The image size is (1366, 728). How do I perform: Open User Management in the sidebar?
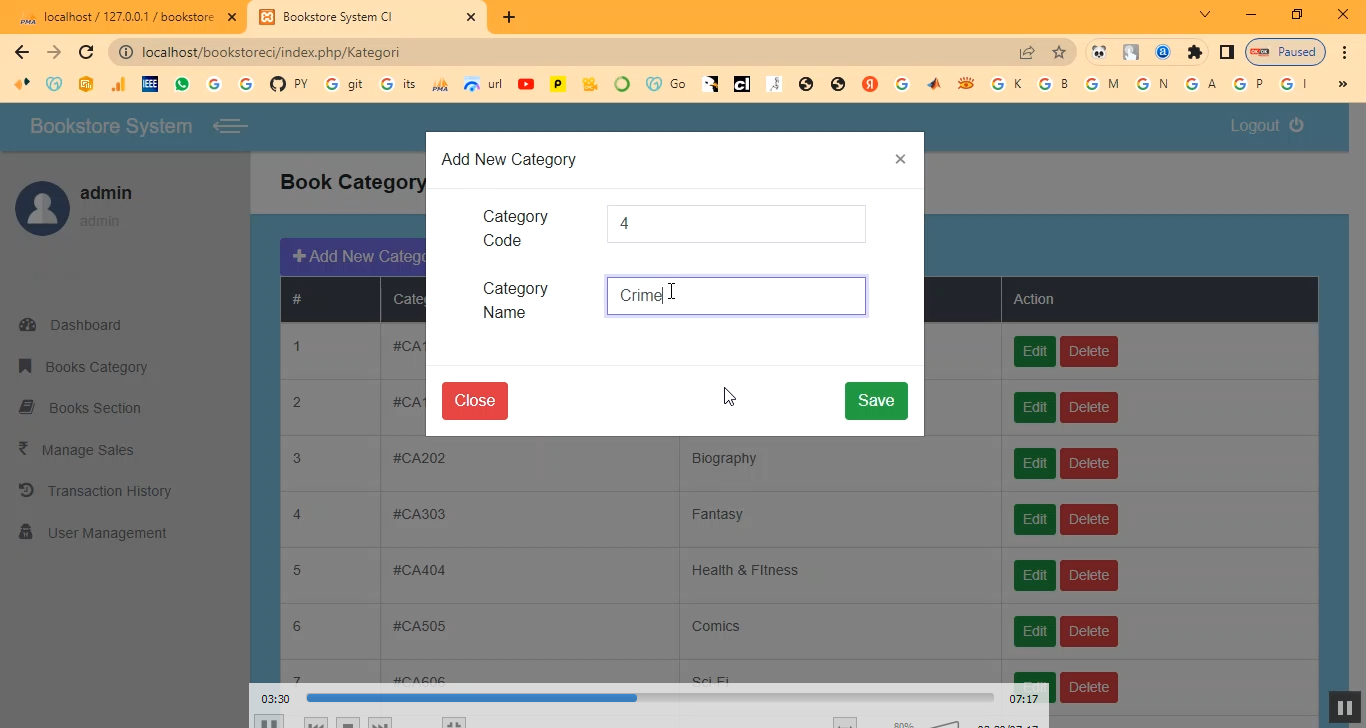coord(107,533)
